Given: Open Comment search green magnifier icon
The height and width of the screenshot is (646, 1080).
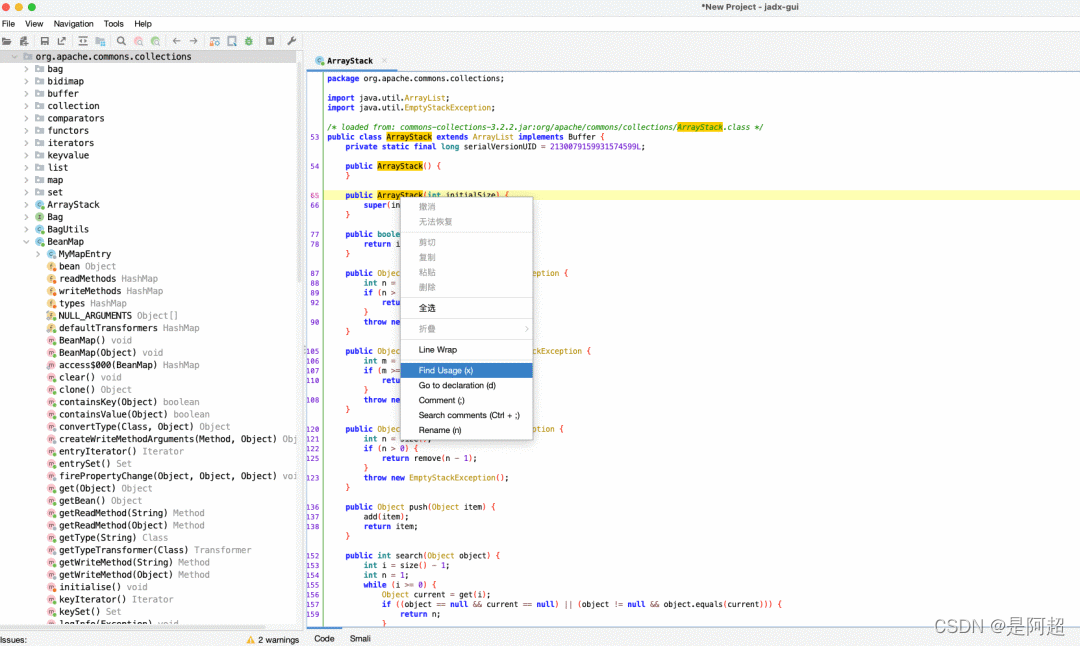Looking at the screenshot, I should click(156, 41).
